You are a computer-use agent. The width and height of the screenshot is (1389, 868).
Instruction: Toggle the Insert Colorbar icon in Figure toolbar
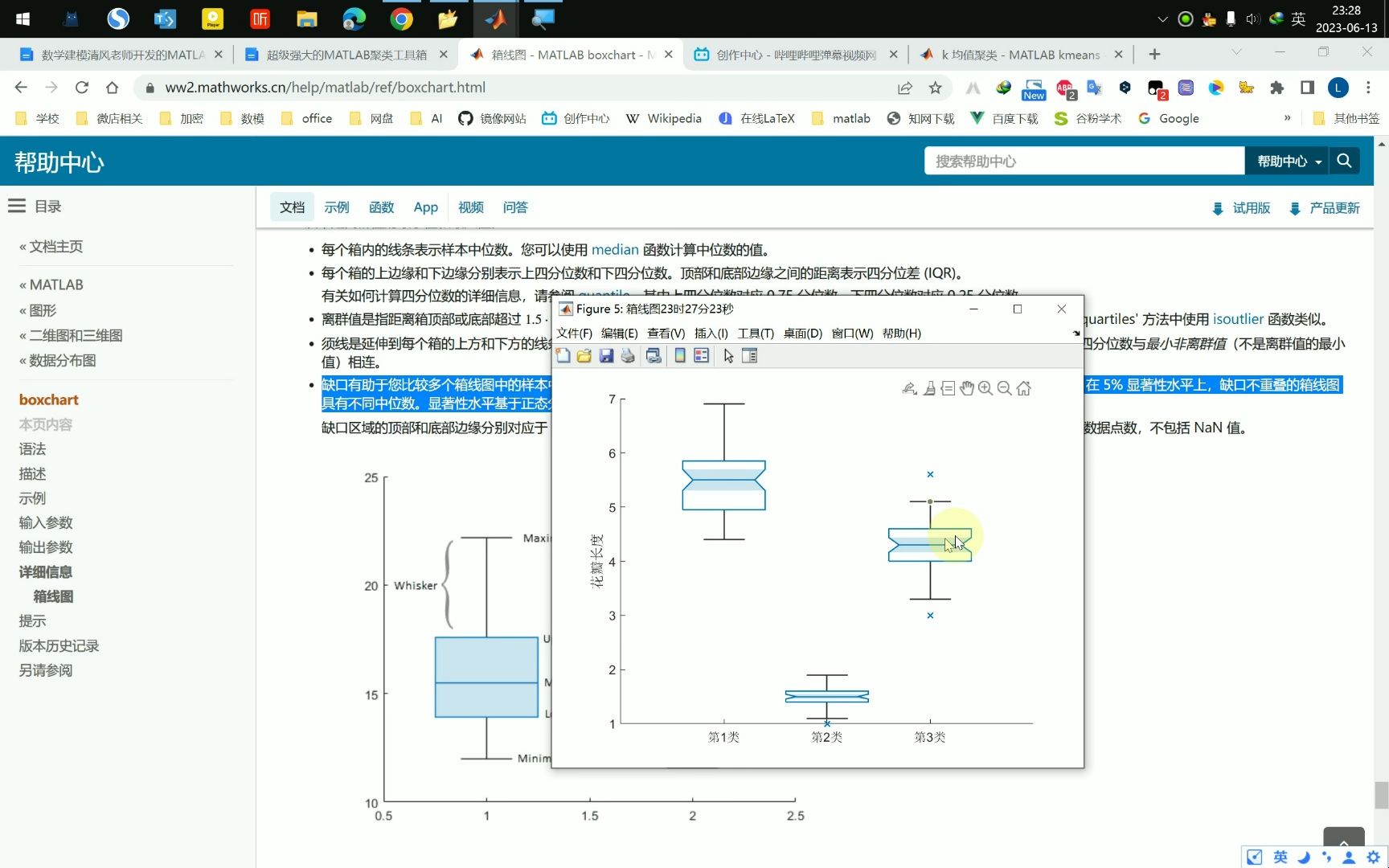(681, 355)
